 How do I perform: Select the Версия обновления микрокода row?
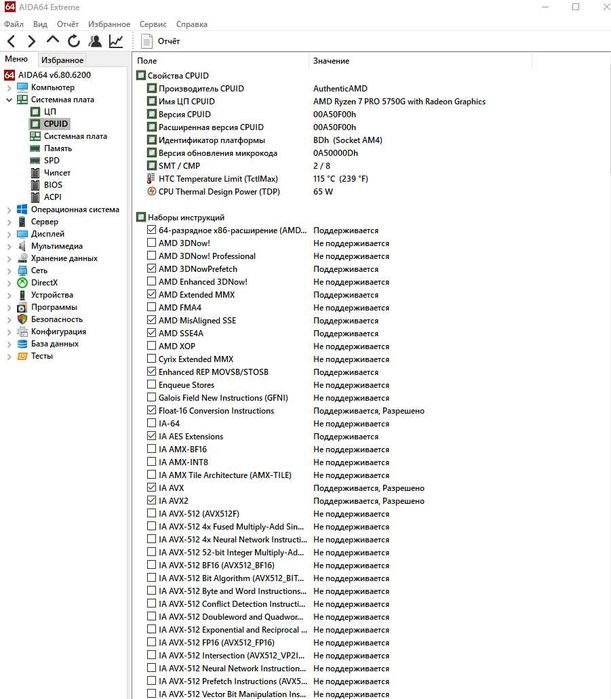click(x=252, y=153)
